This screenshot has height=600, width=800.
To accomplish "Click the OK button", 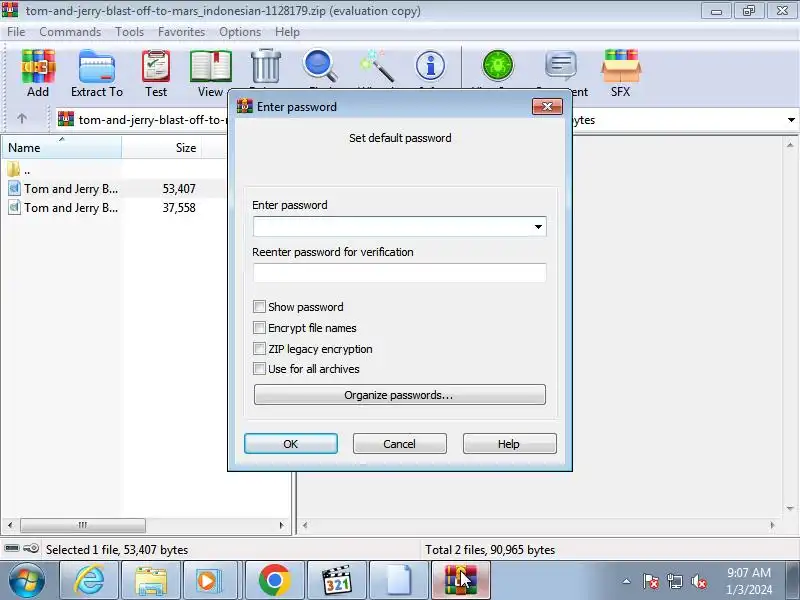I will [x=290, y=443].
